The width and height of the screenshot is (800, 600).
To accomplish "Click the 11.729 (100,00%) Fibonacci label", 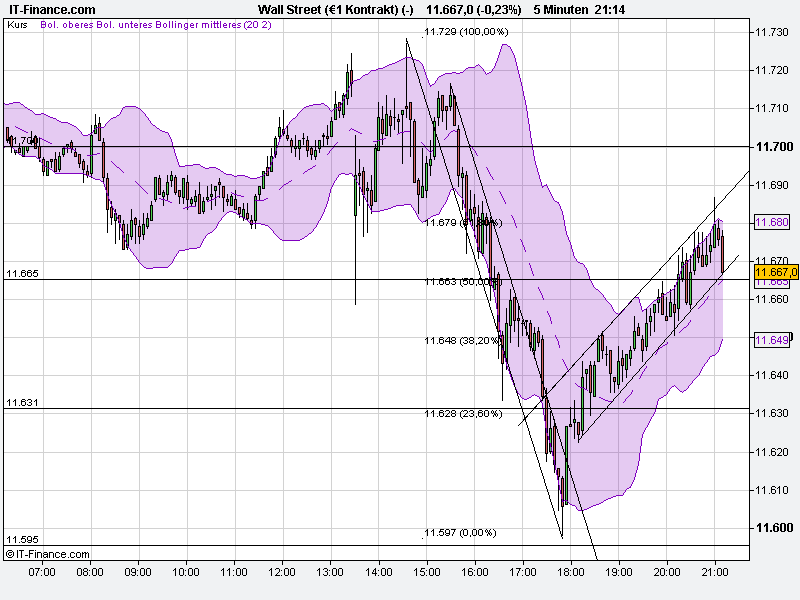I will pyautogui.click(x=465, y=33).
